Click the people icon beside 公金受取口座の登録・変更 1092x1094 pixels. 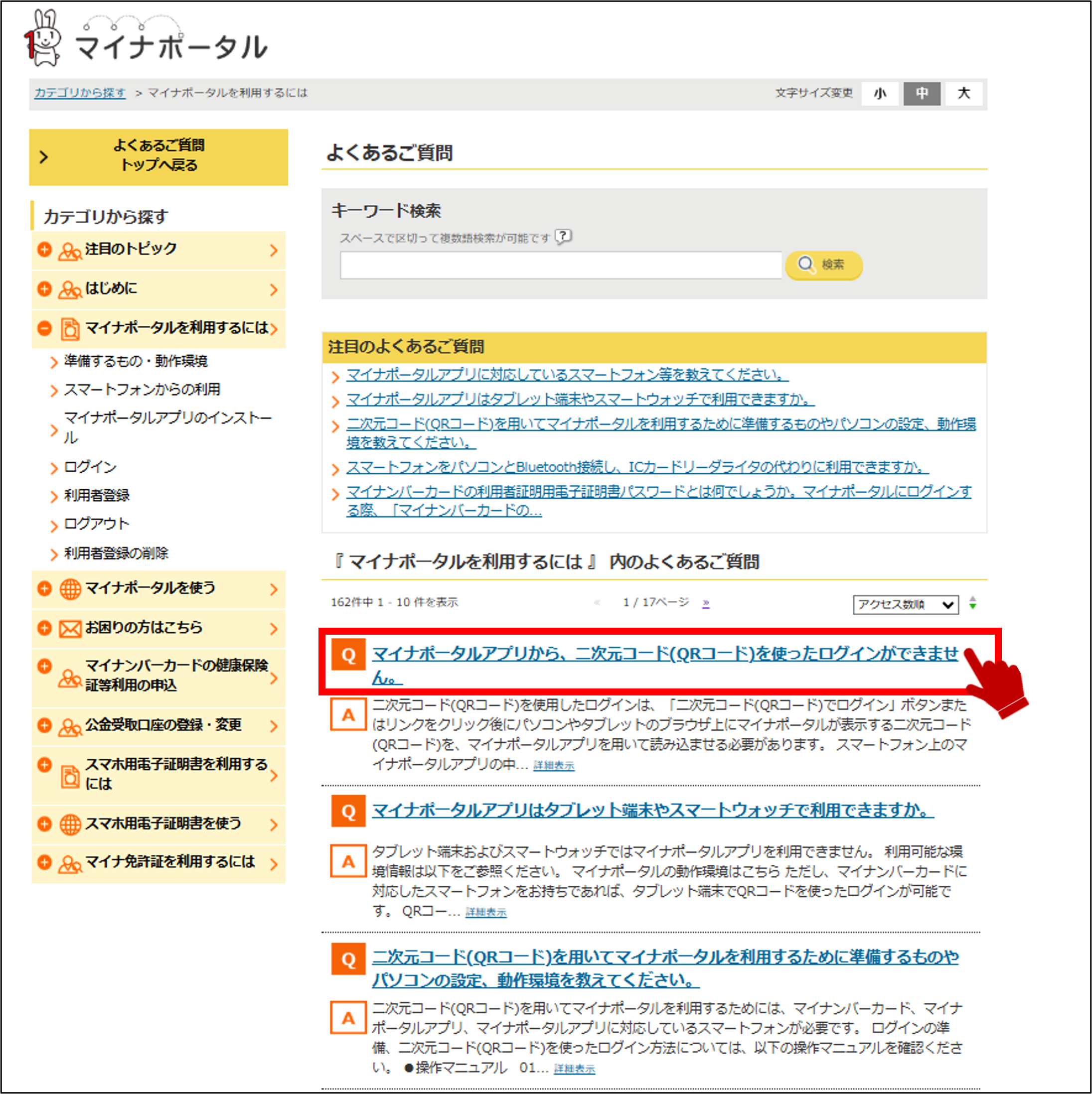[70, 728]
